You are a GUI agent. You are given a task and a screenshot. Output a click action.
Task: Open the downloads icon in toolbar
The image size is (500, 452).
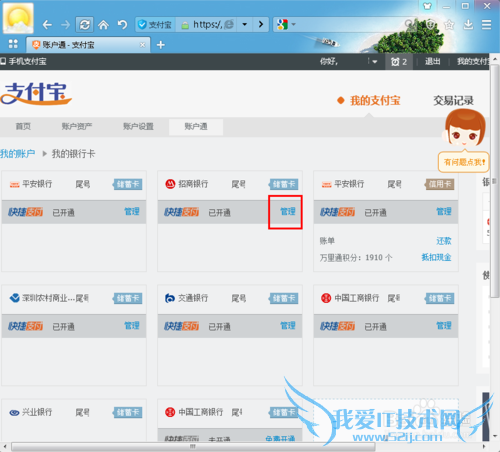coord(468,25)
